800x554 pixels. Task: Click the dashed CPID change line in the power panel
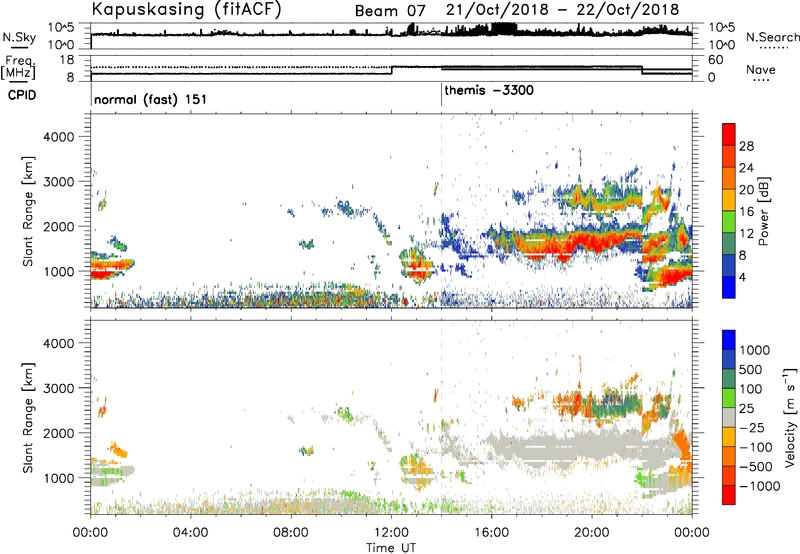point(441,211)
